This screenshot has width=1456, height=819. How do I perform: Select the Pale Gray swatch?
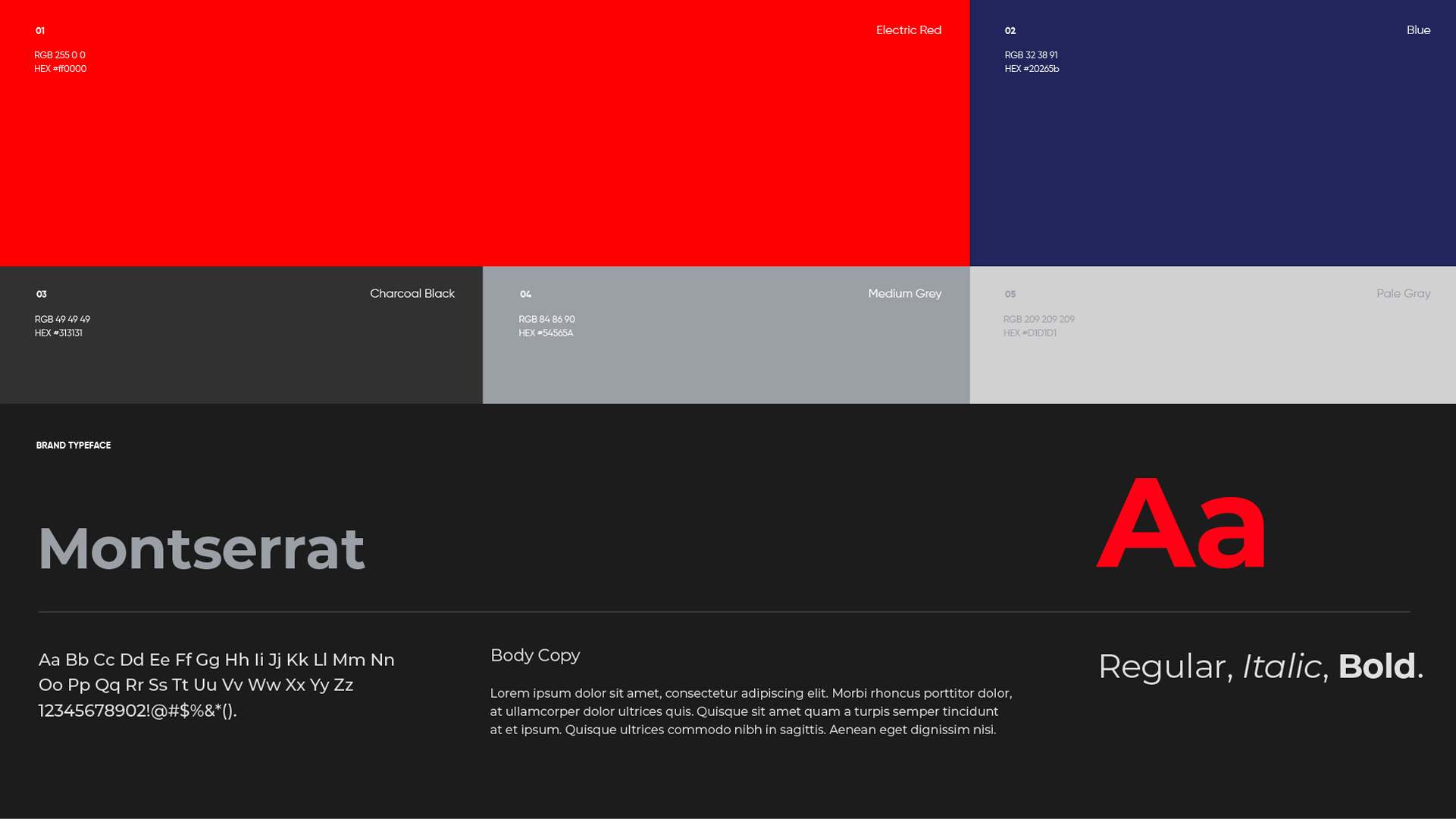[1213, 334]
